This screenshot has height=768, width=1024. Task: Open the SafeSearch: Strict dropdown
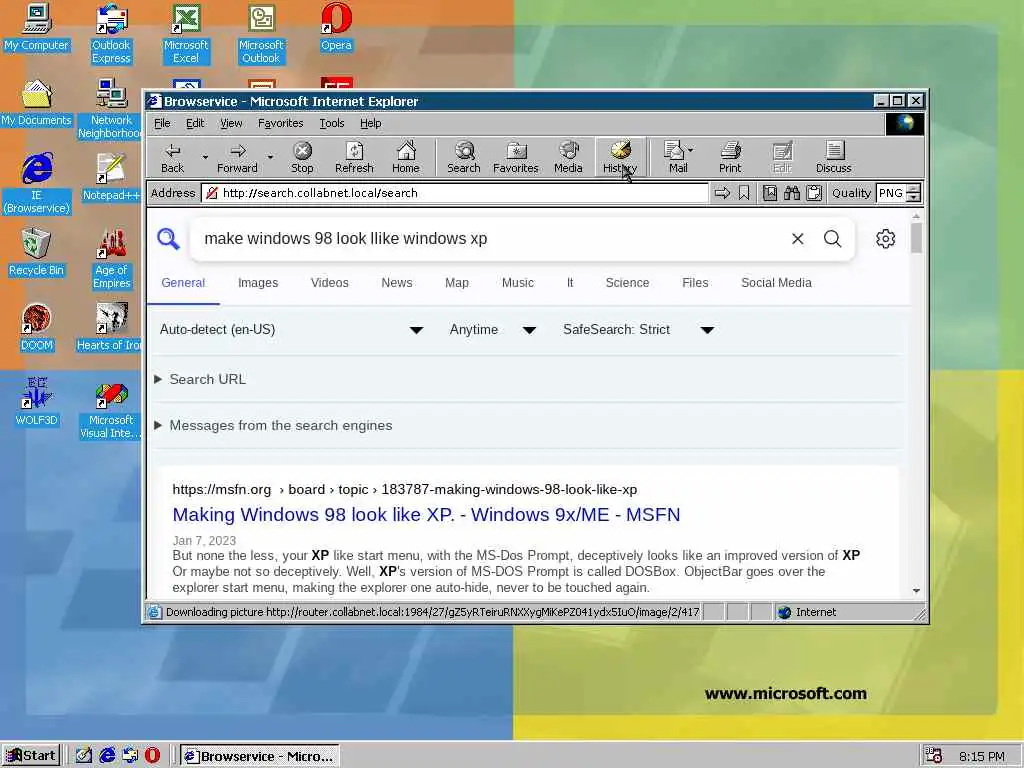tap(639, 330)
